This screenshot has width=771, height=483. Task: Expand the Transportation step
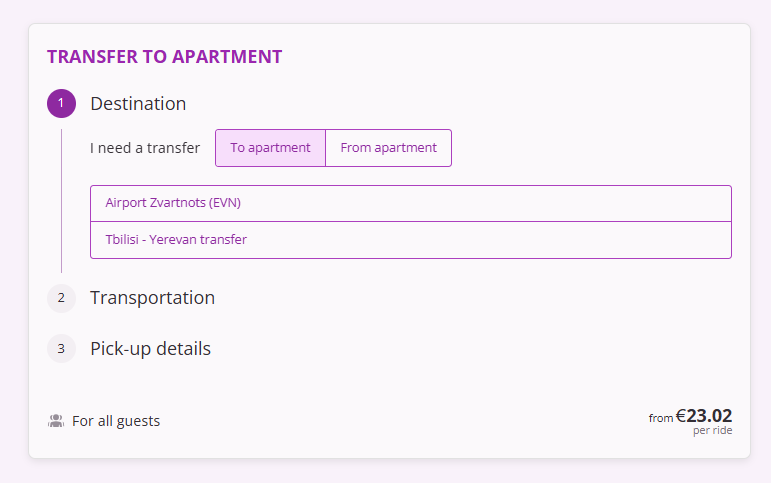[x=152, y=298]
